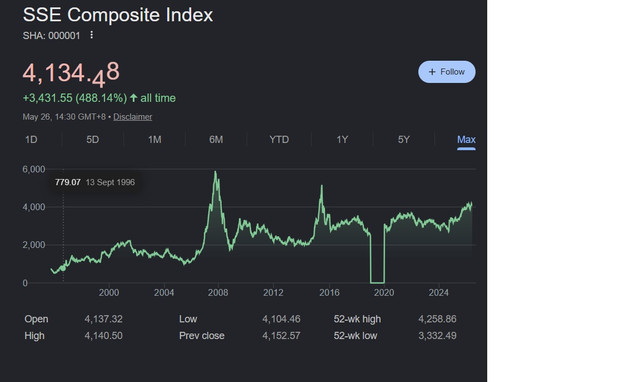Choose the YTD range tab
640x382 pixels.
tap(279, 140)
